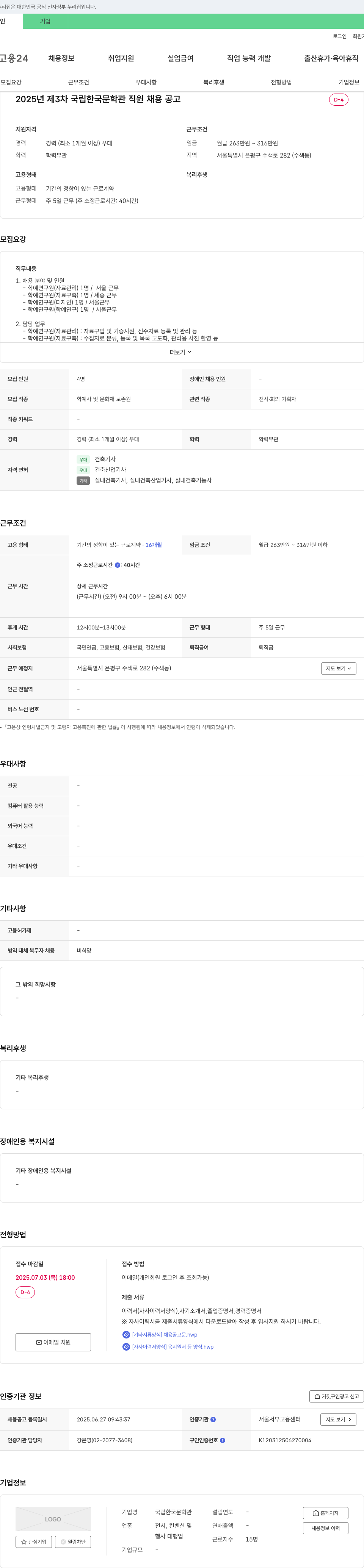The height and width of the screenshot is (1568, 364).
Task: Jump to the 모집요강 section tab
Action: (x=11, y=82)
